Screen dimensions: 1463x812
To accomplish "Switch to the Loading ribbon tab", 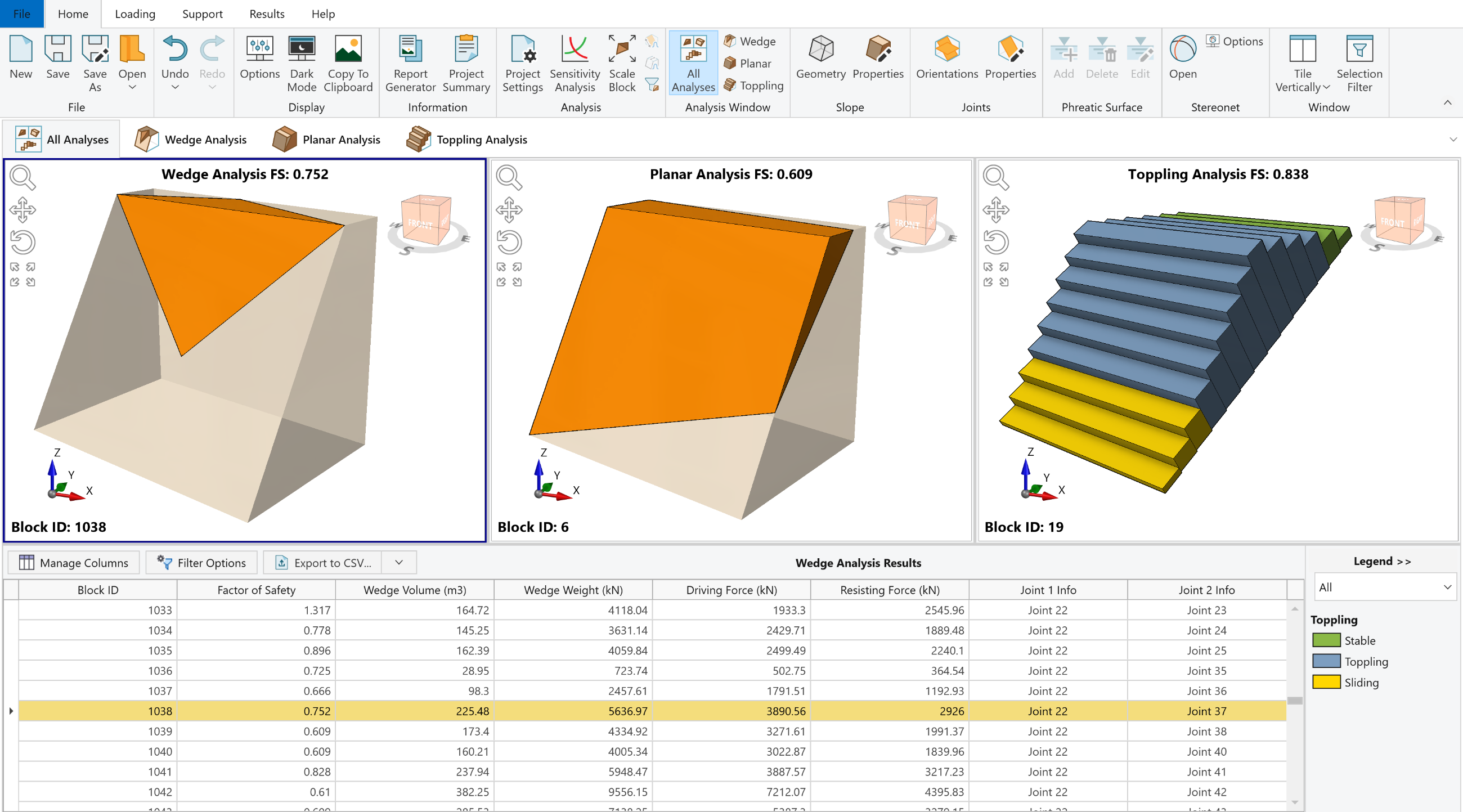I will pos(134,14).
